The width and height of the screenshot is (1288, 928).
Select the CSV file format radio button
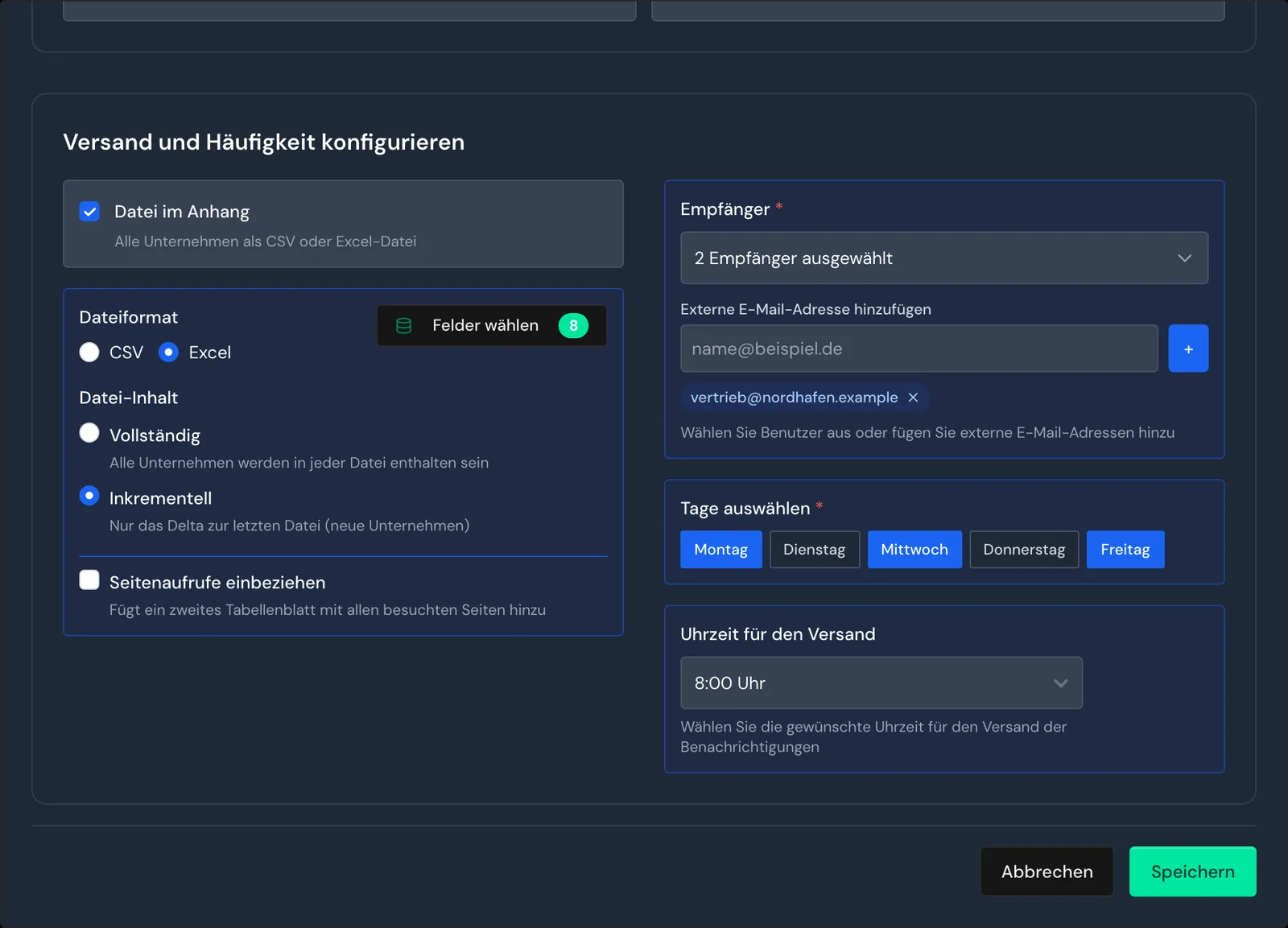89,353
